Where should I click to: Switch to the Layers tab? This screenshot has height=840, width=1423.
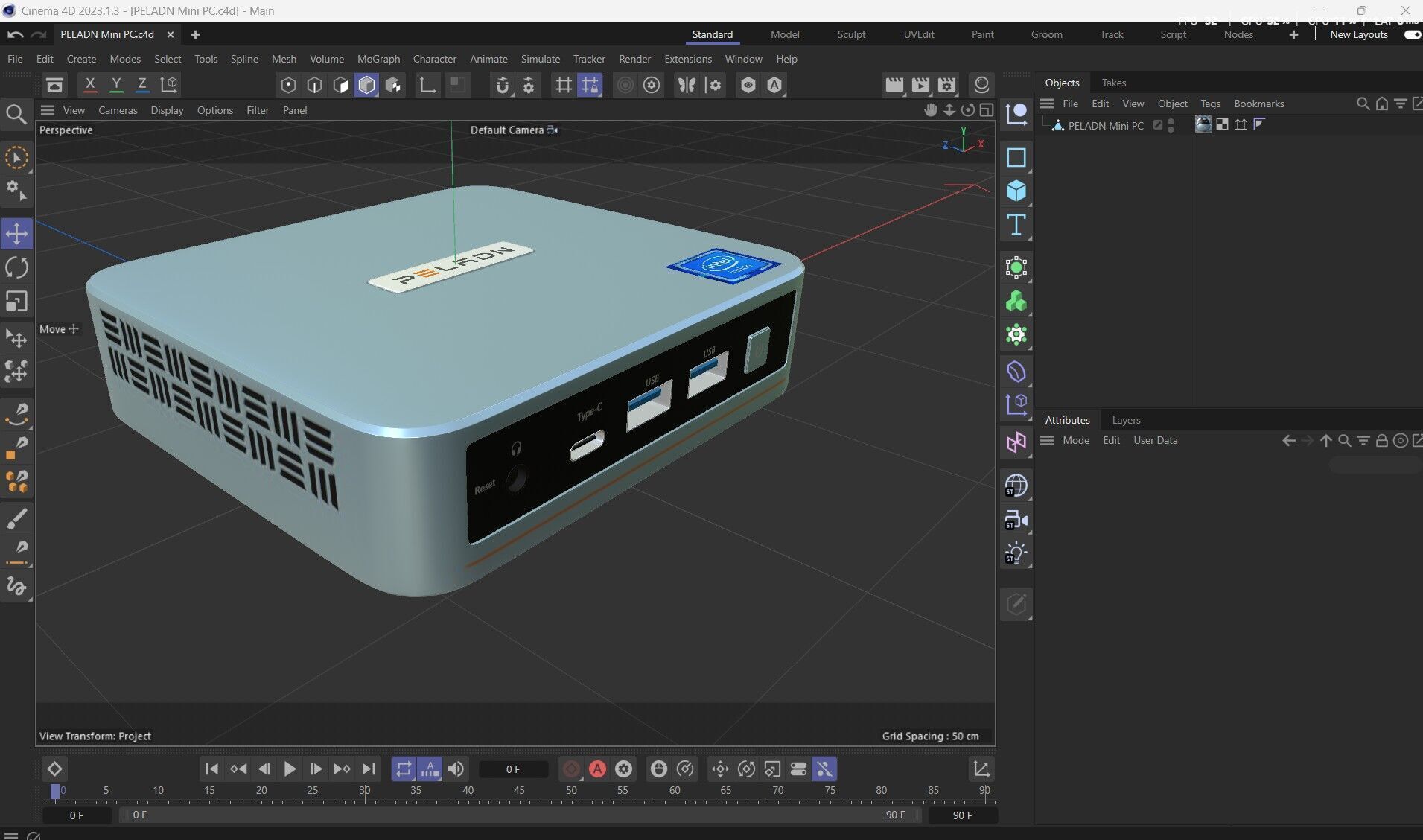coord(1126,420)
